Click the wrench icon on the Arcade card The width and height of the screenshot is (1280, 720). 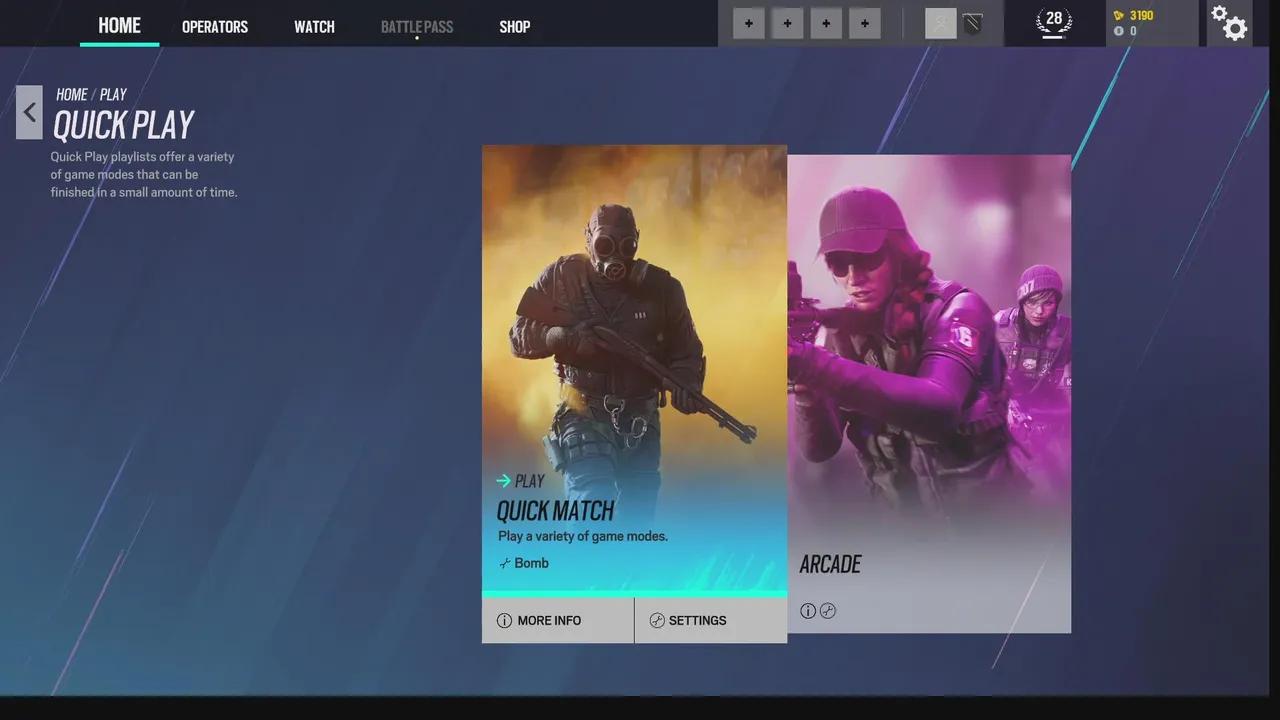[828, 610]
